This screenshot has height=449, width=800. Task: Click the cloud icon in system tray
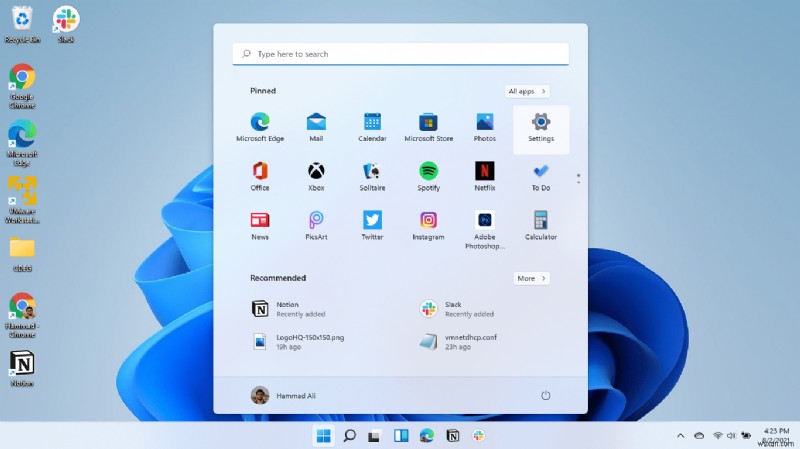tap(698, 436)
